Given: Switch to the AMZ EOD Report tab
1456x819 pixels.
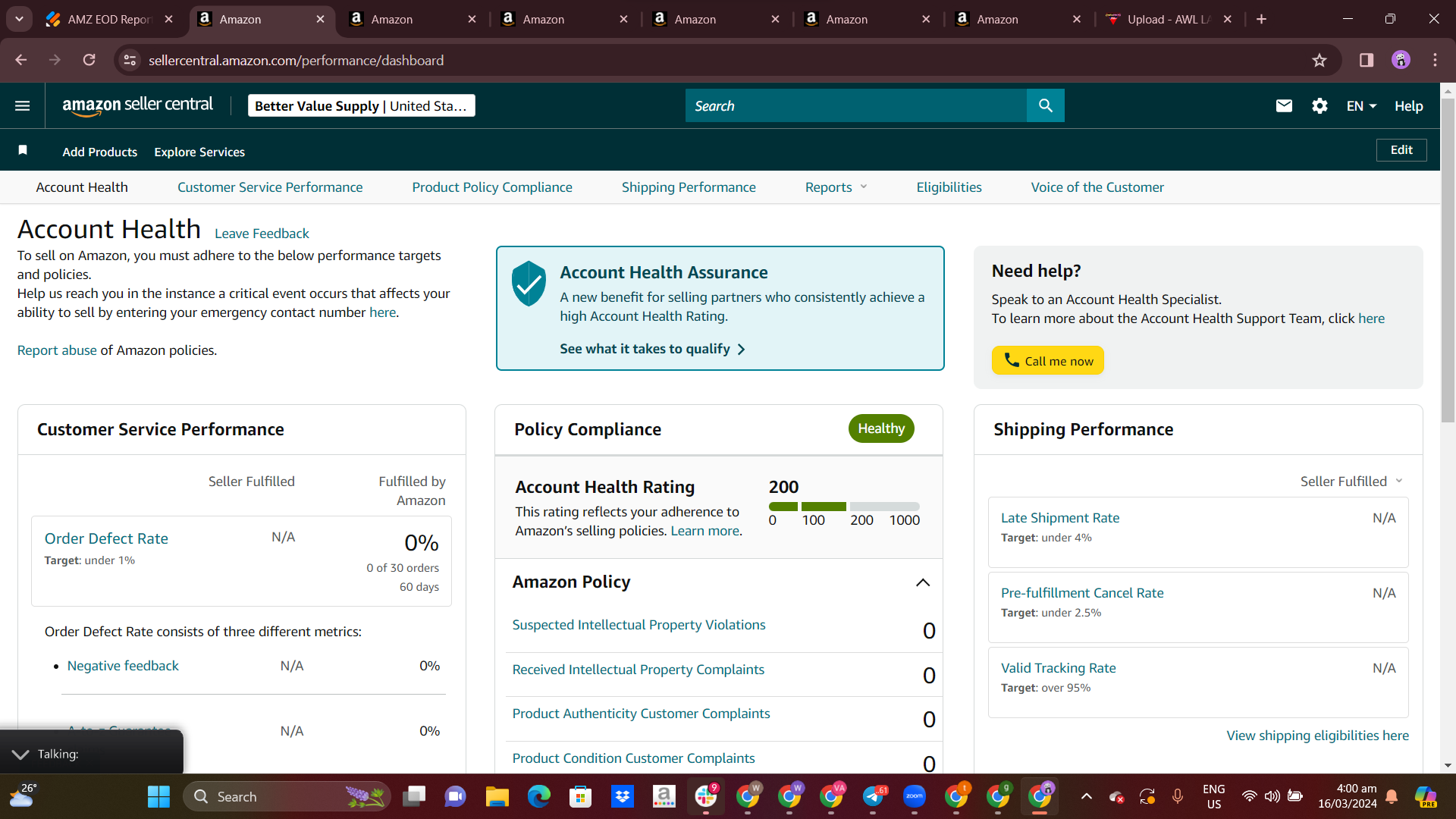Looking at the screenshot, I should (109, 19).
